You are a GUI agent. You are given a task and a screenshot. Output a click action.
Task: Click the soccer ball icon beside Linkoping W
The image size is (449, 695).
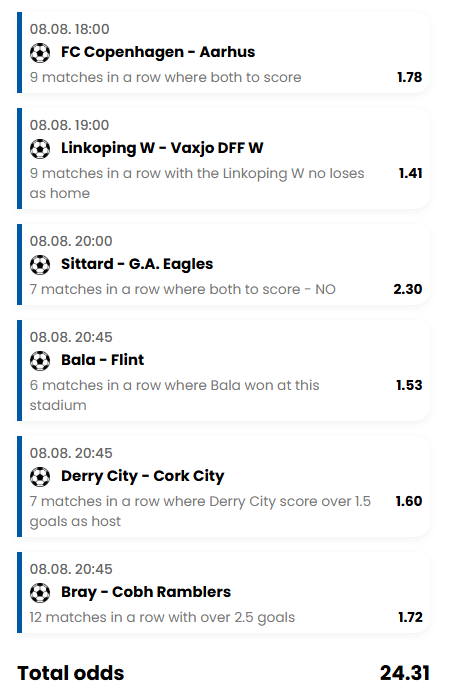(x=40, y=148)
